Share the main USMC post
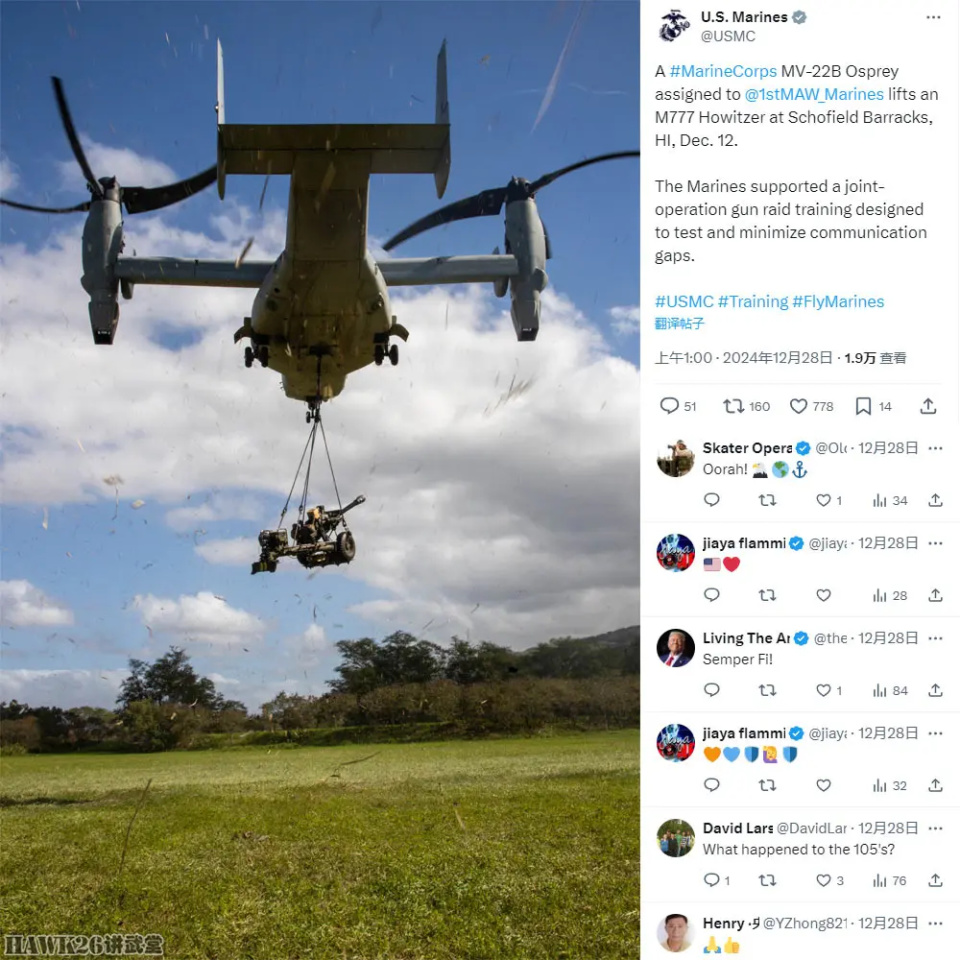 point(928,406)
